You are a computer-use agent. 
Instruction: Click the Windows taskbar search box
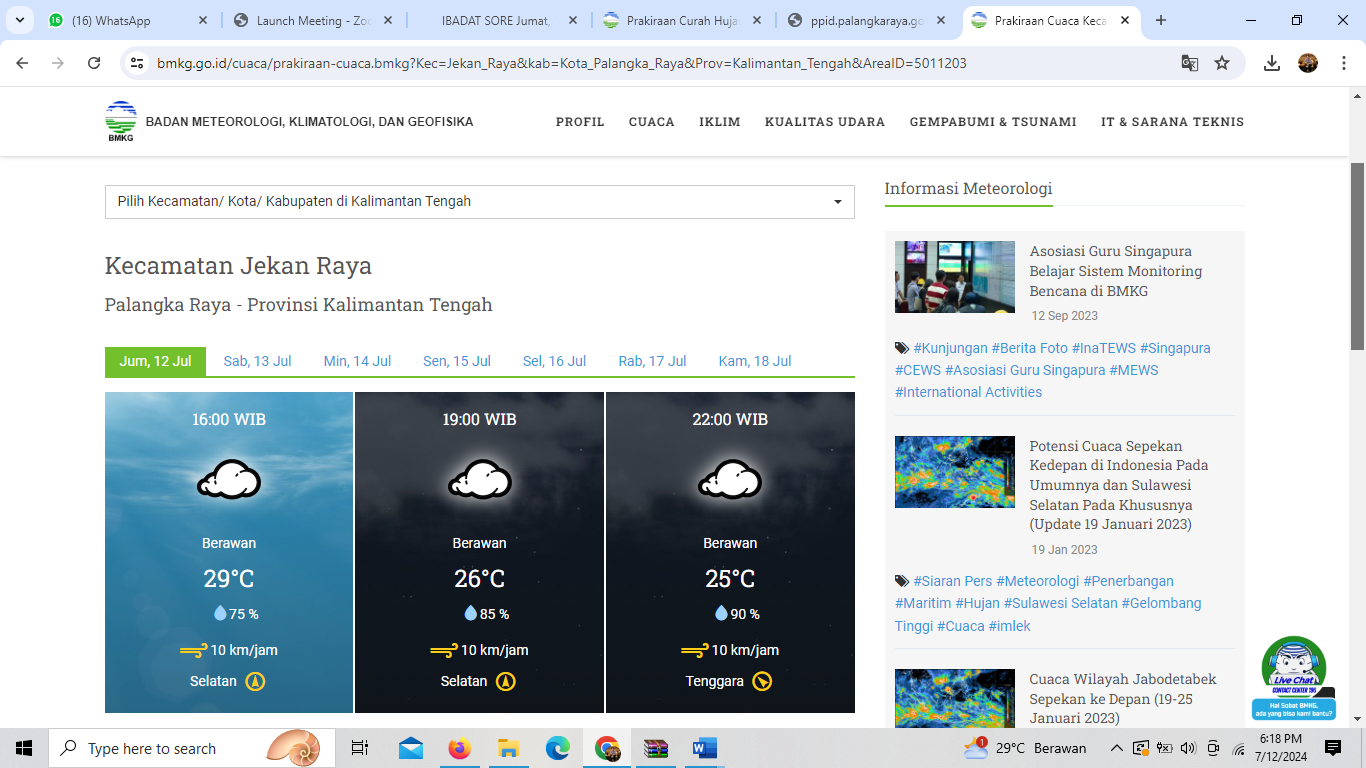pos(190,748)
